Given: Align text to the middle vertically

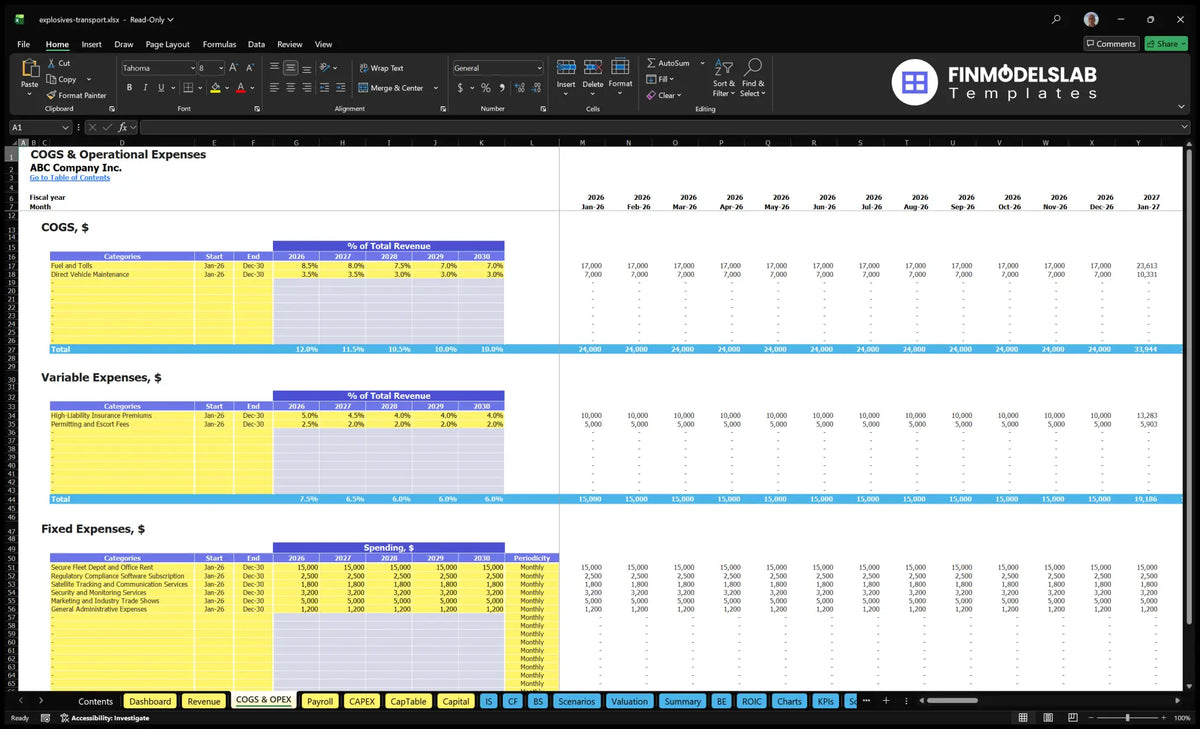Looking at the screenshot, I should (x=290, y=68).
